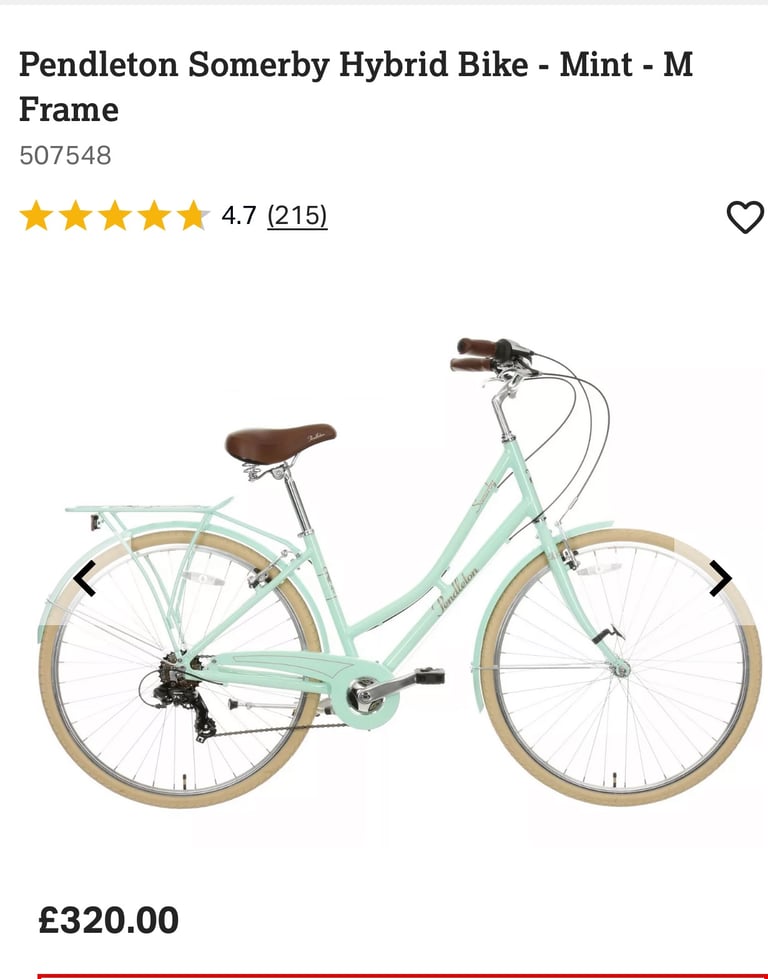
Task: Advance to the next product image with right arrow
Action: click(720, 578)
